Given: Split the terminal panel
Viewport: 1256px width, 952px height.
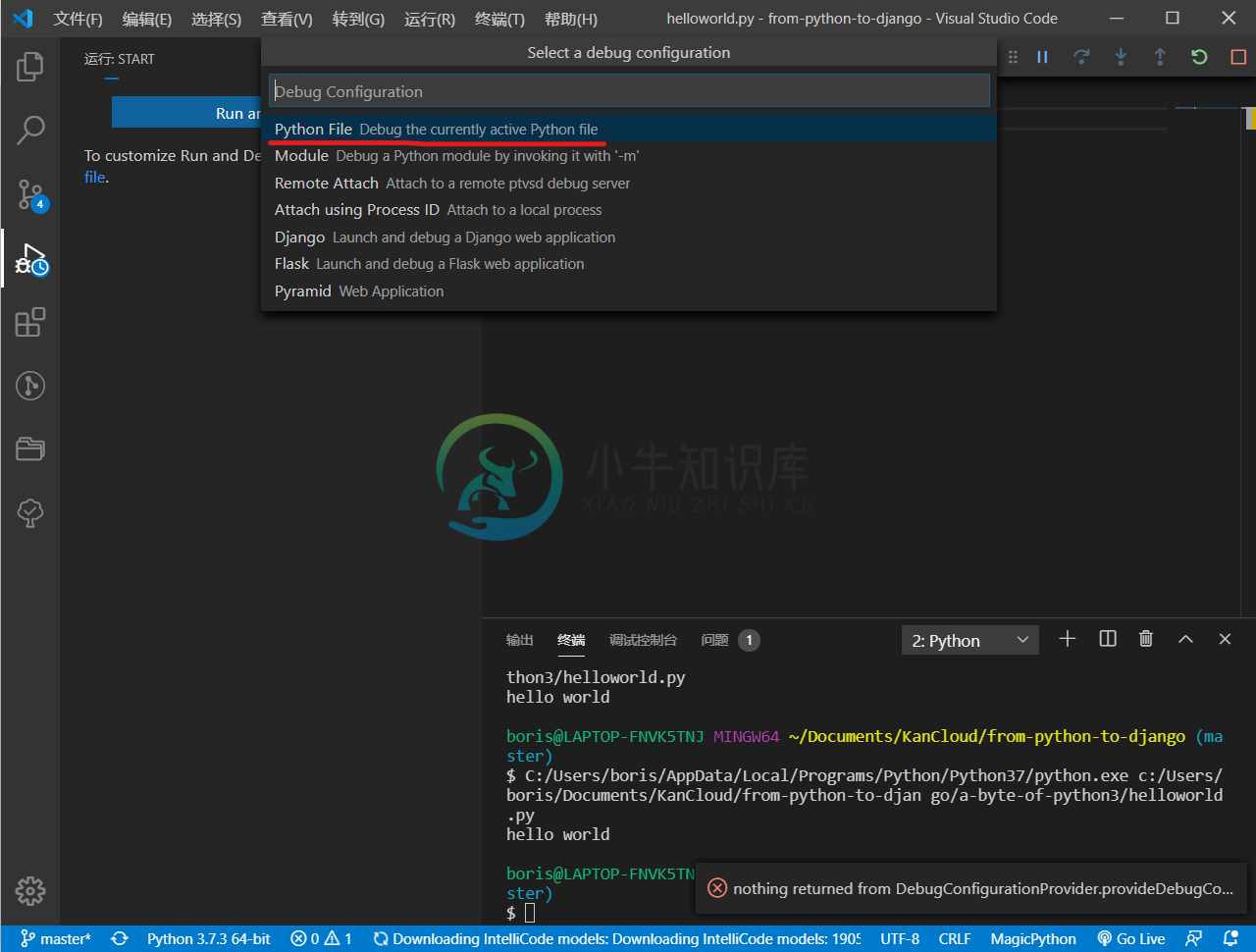Looking at the screenshot, I should click(1108, 639).
